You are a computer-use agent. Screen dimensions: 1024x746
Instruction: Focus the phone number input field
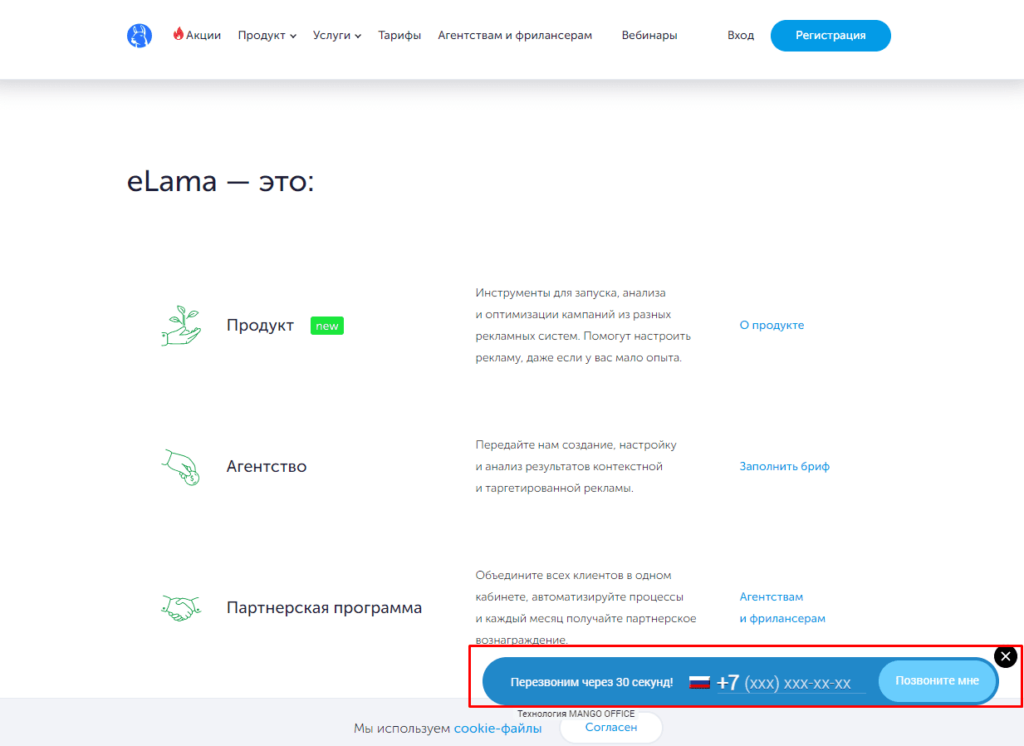792,683
